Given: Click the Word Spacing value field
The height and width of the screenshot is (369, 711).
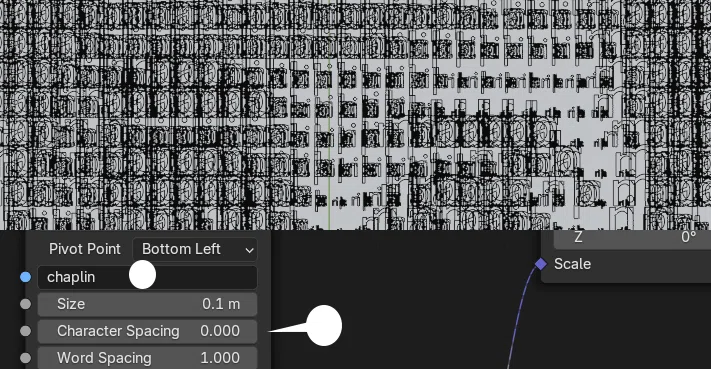Looking at the screenshot, I should [x=147, y=358].
